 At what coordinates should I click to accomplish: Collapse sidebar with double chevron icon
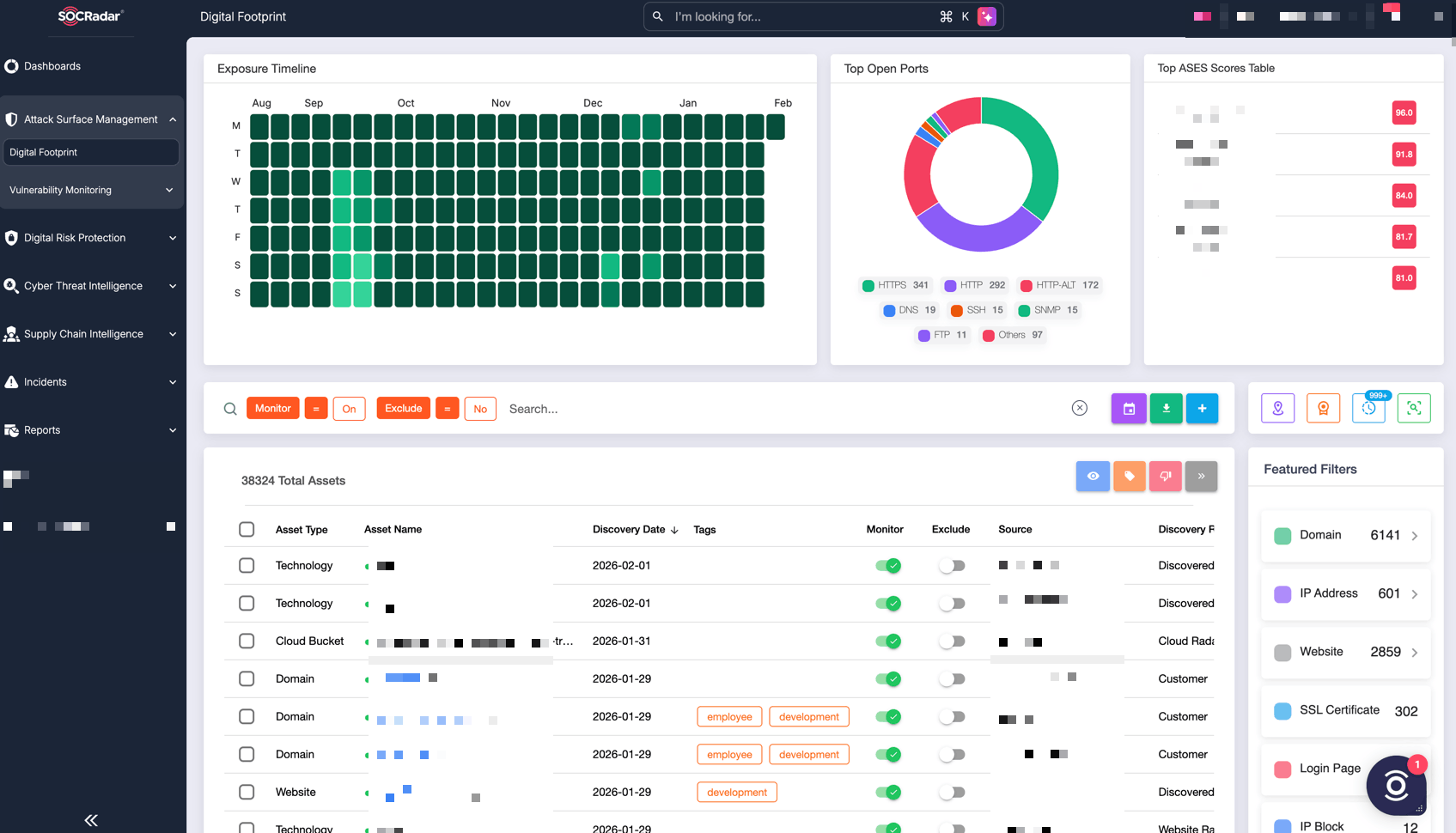tap(91, 820)
